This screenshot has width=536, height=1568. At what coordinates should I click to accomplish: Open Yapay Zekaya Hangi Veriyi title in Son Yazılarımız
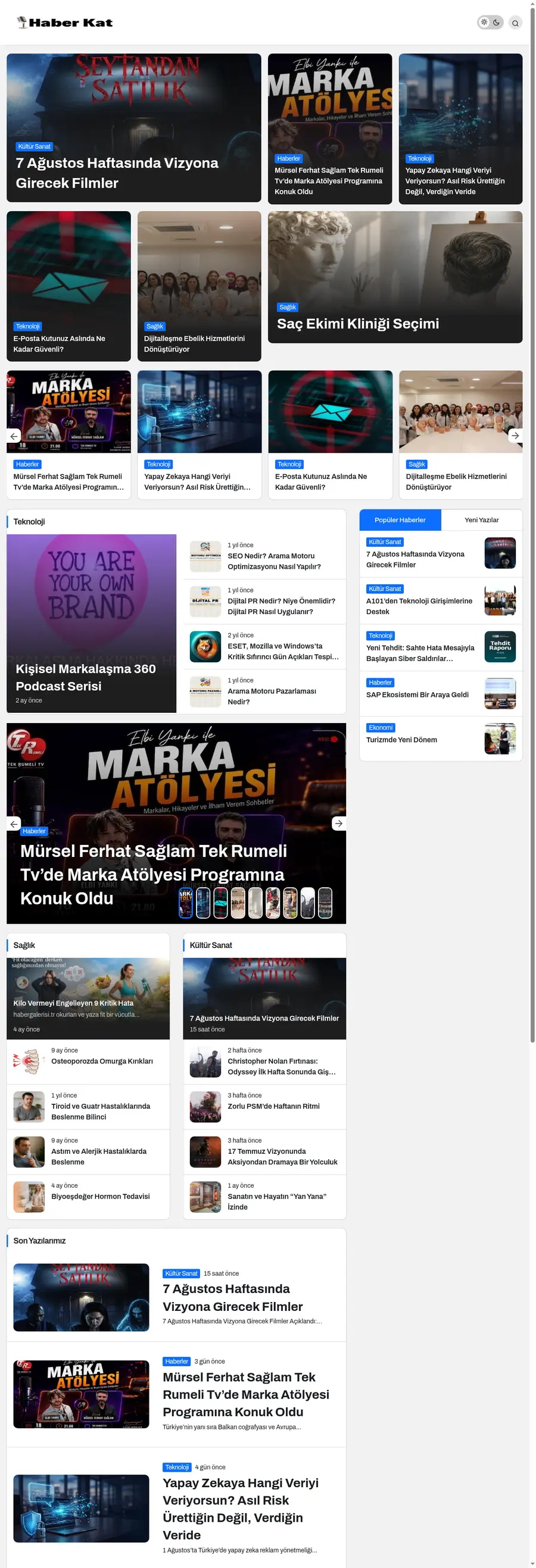[241, 1508]
